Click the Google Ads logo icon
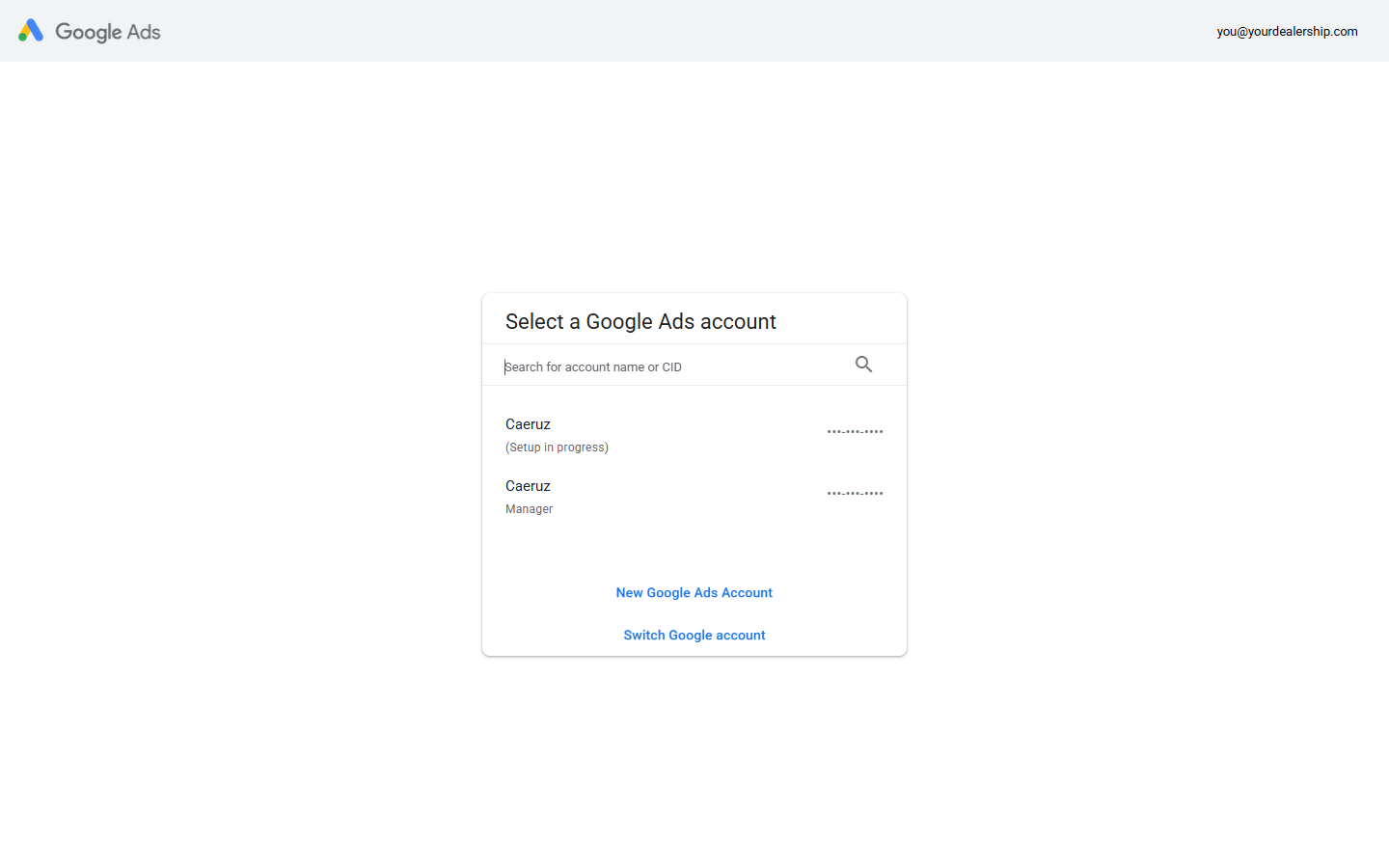 coord(31,31)
